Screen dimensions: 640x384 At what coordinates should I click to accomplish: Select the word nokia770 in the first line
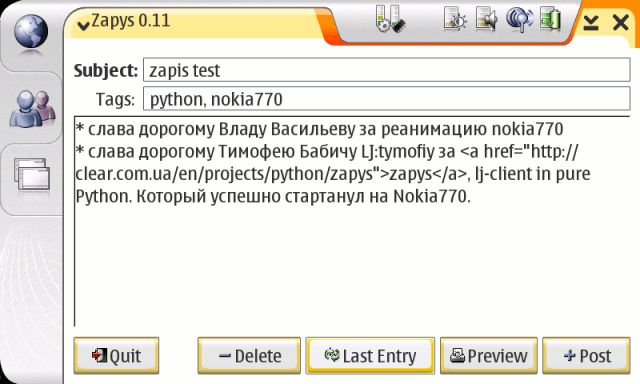click(527, 129)
